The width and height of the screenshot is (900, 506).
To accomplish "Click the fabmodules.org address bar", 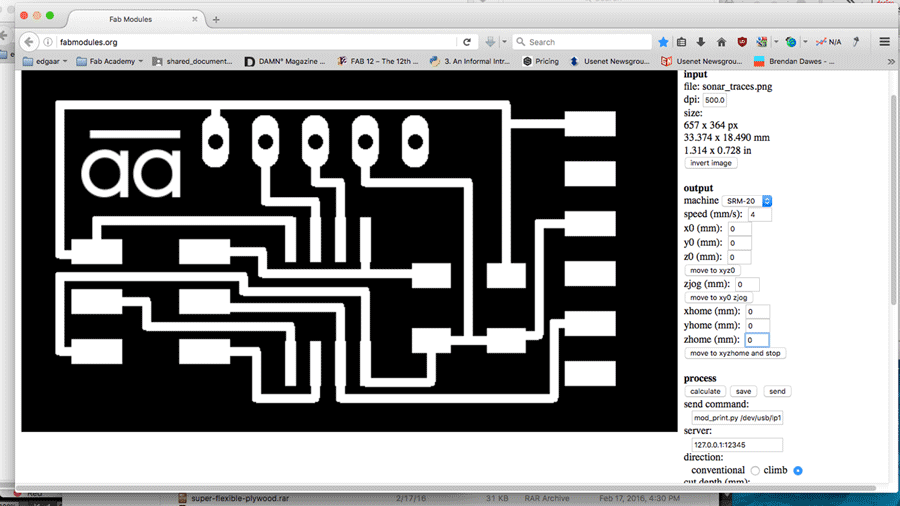I will tap(257, 42).
